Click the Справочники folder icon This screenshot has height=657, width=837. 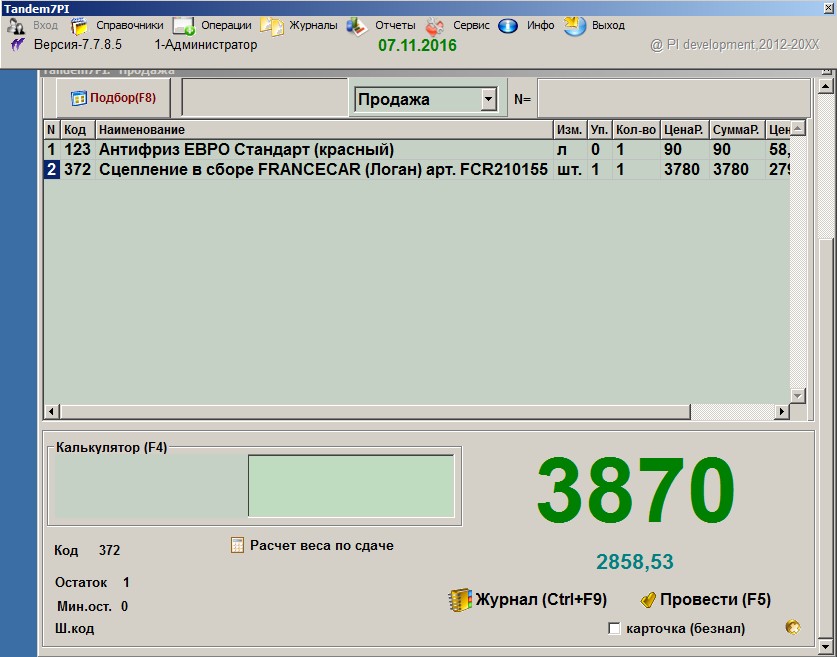click(79, 26)
